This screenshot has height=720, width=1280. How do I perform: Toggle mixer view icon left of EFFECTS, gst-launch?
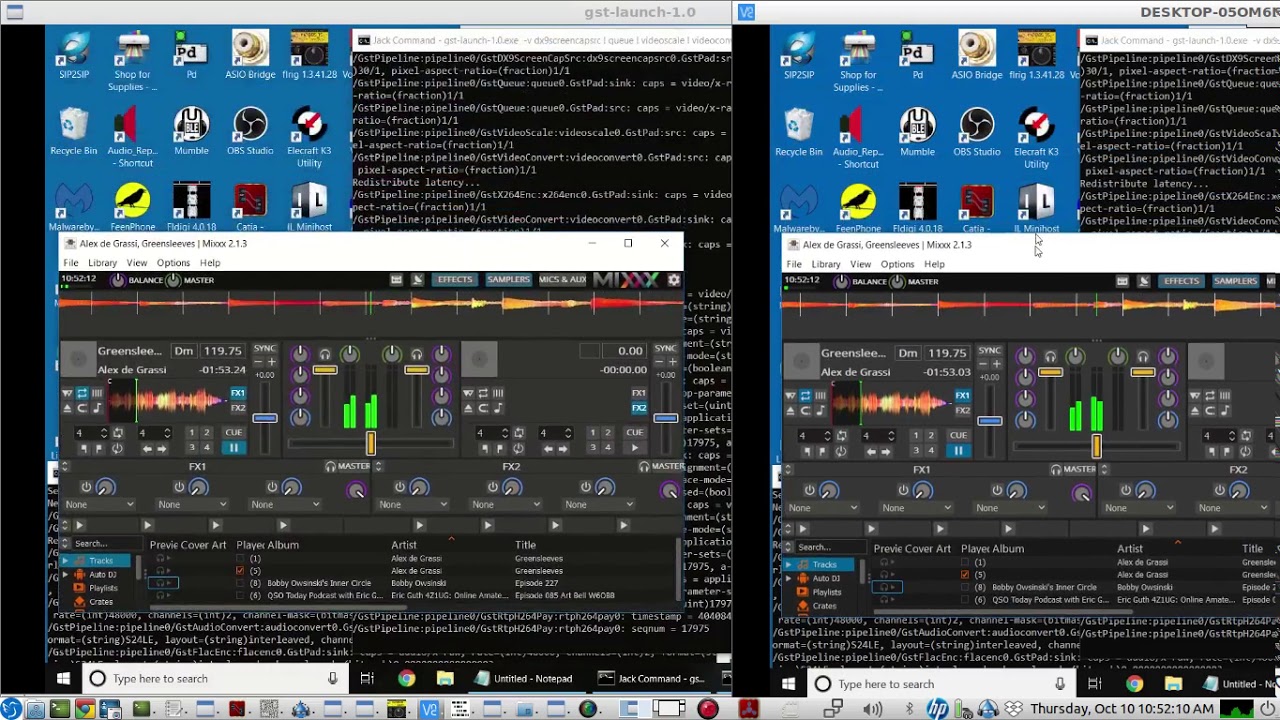click(x=396, y=280)
